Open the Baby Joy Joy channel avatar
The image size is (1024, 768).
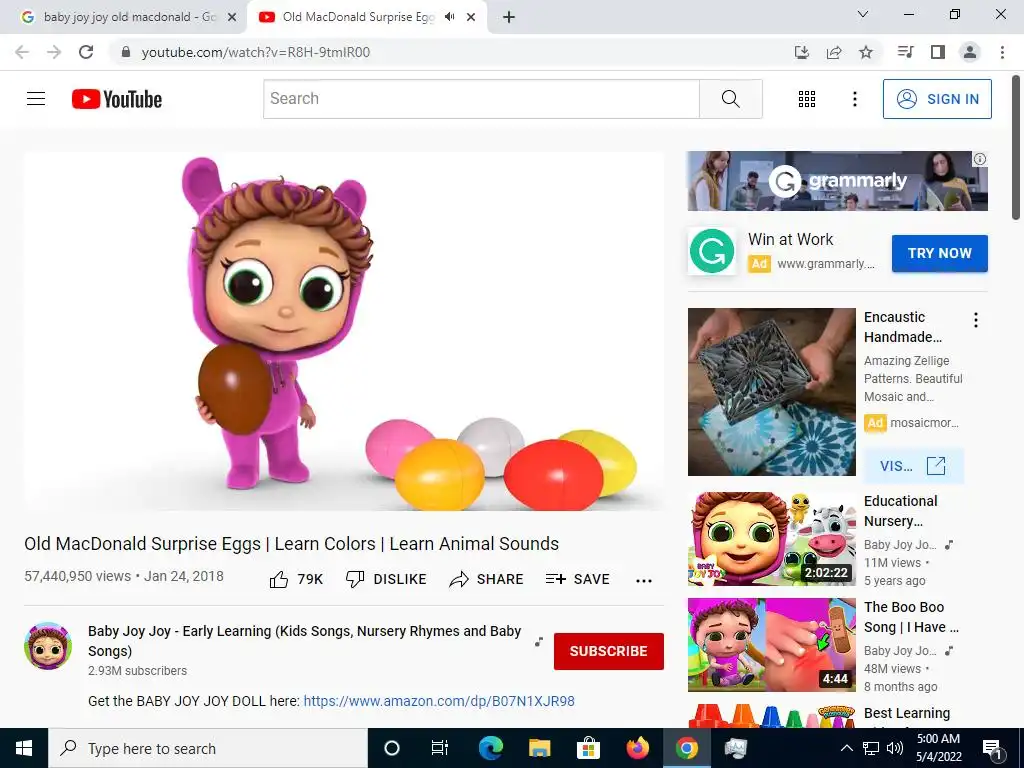pos(48,646)
